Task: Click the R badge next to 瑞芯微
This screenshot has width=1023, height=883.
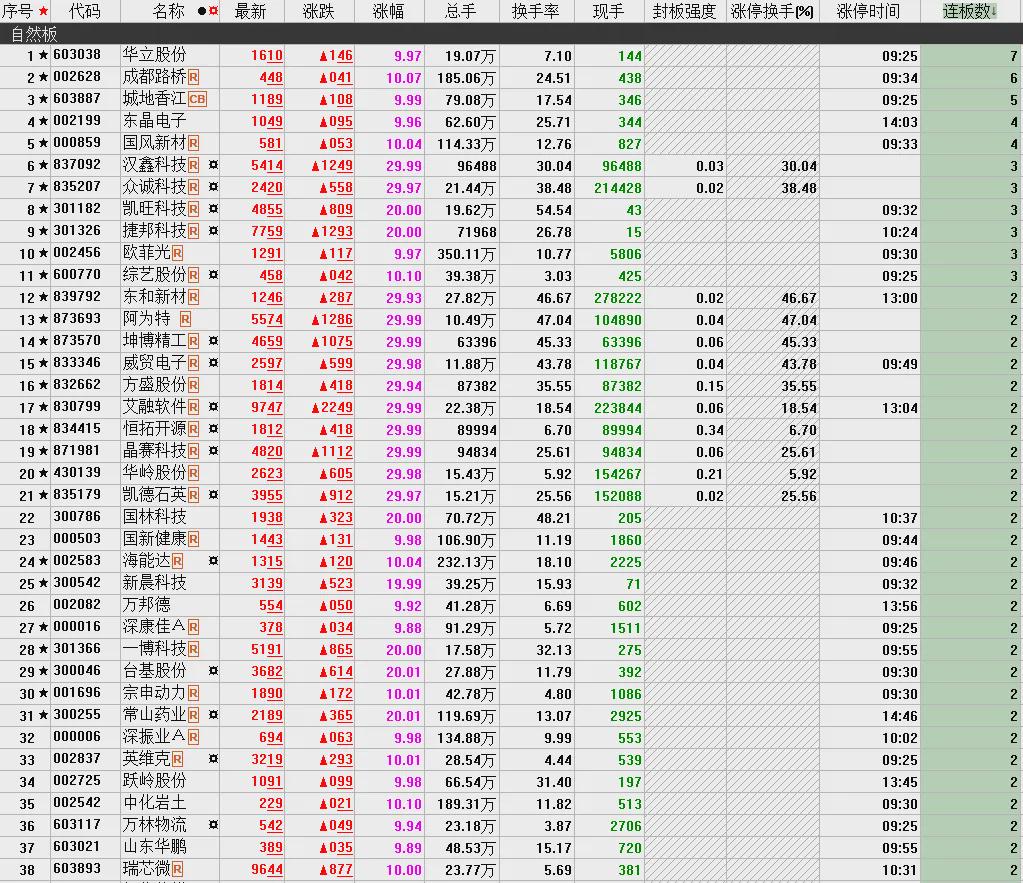Action: (x=177, y=869)
